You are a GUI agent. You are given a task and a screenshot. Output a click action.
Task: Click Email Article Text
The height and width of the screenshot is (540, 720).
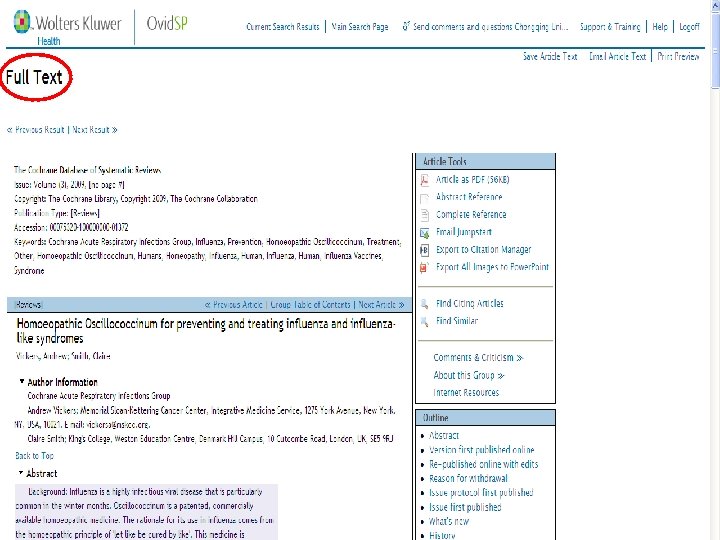(618, 56)
